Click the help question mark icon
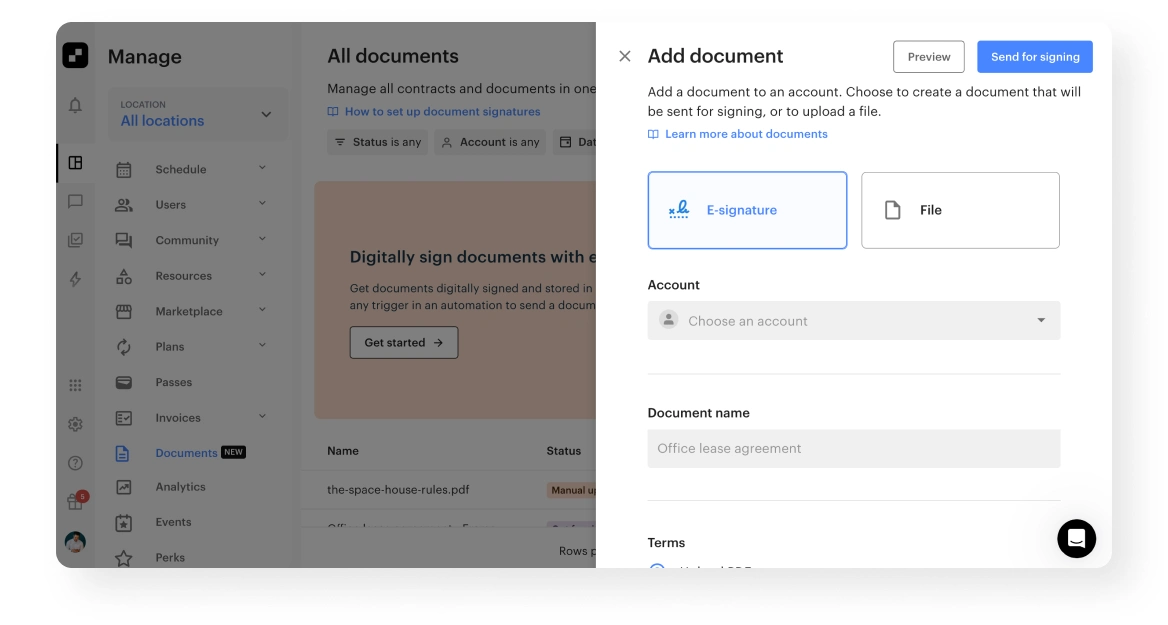This screenshot has height=625, width=1168. [x=75, y=463]
